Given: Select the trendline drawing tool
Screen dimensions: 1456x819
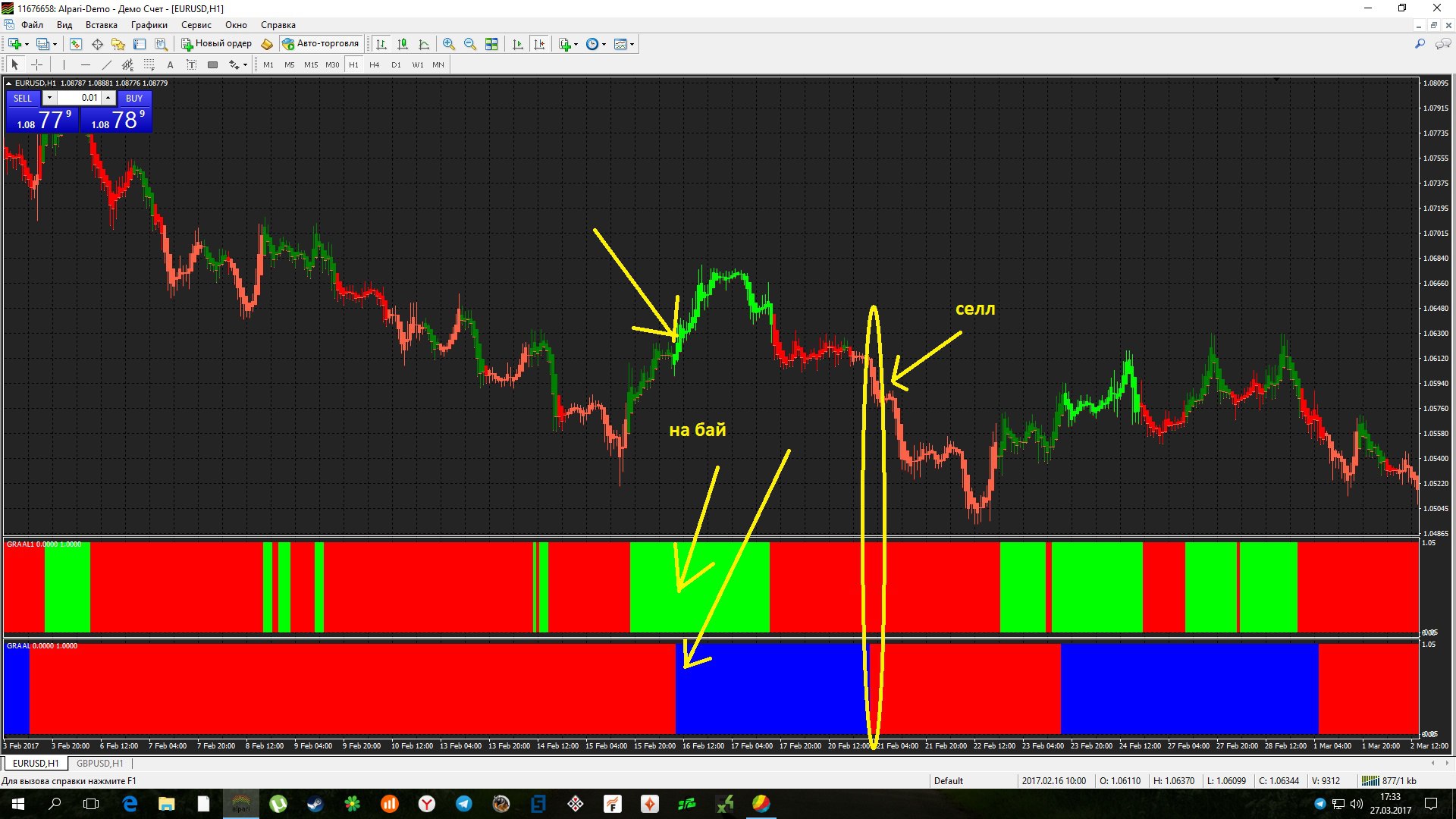Looking at the screenshot, I should 106,64.
